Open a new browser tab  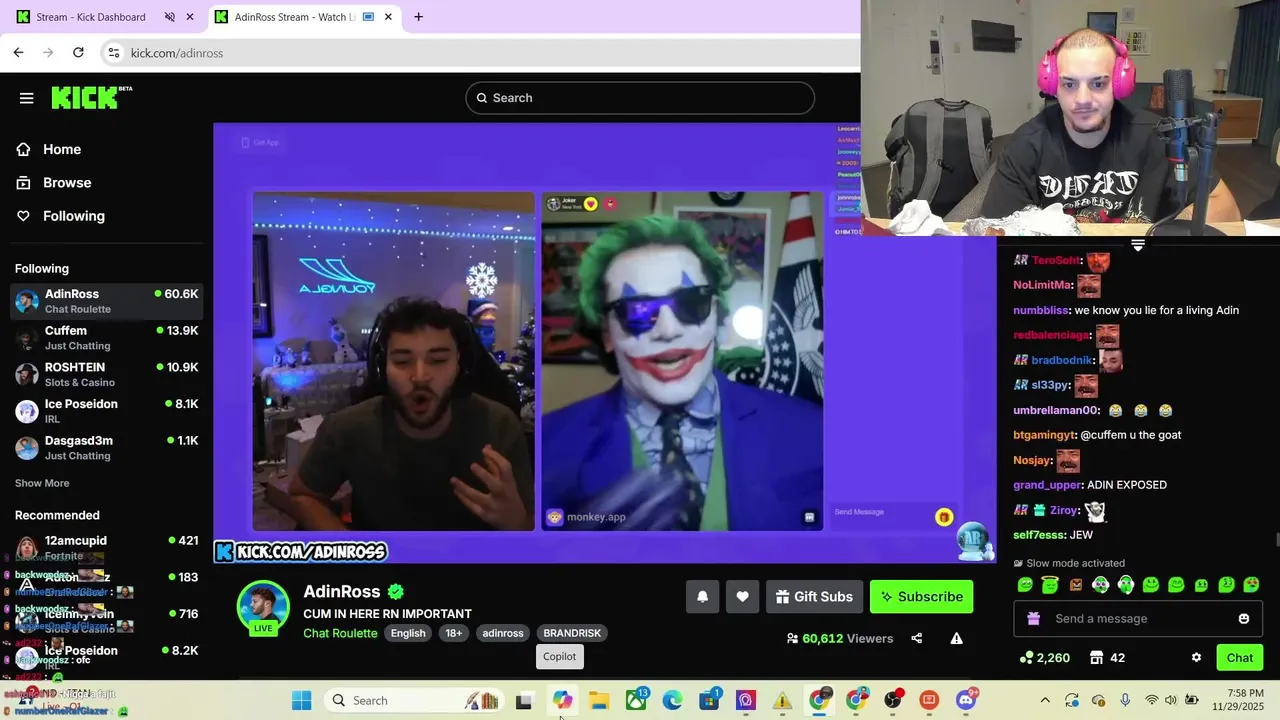[418, 17]
